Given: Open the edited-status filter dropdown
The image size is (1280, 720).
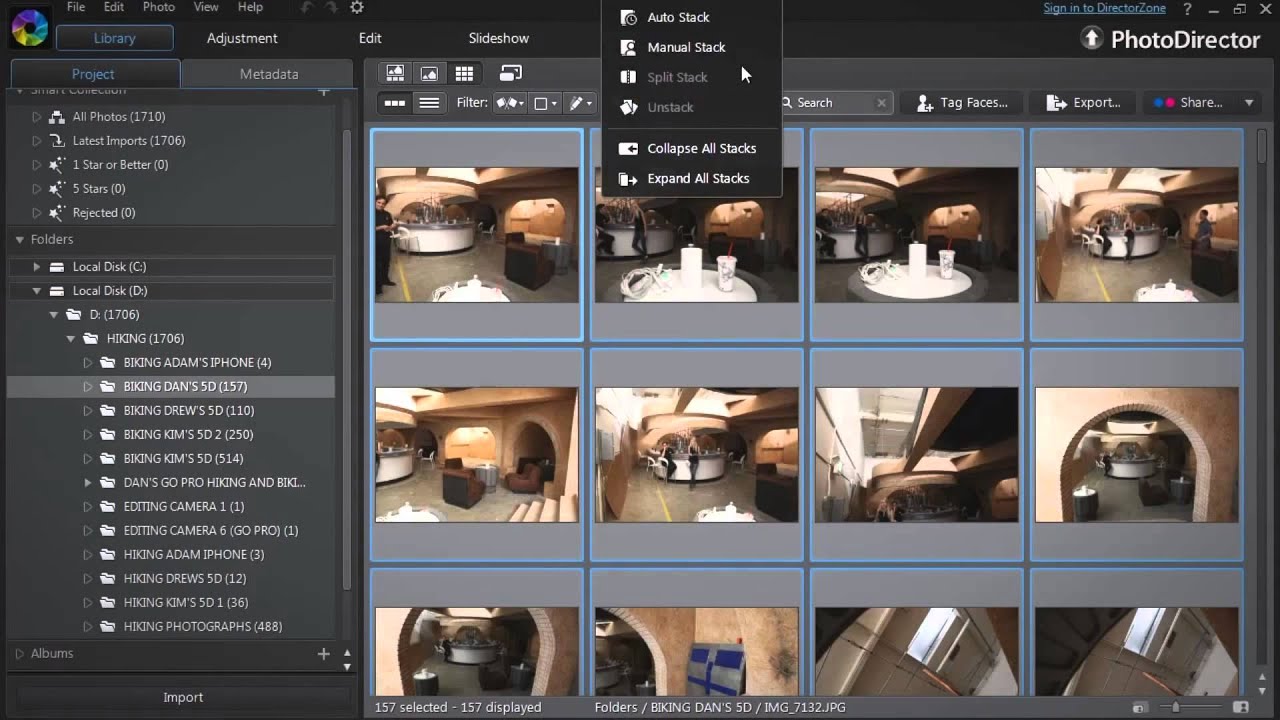Looking at the screenshot, I should coord(581,103).
